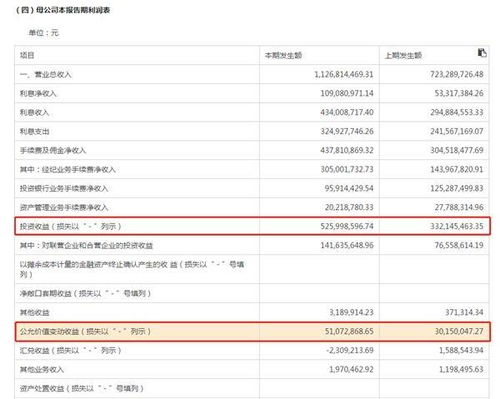Select value 332,145,463.35
The height and width of the screenshot is (399, 500).
(x=457, y=226)
